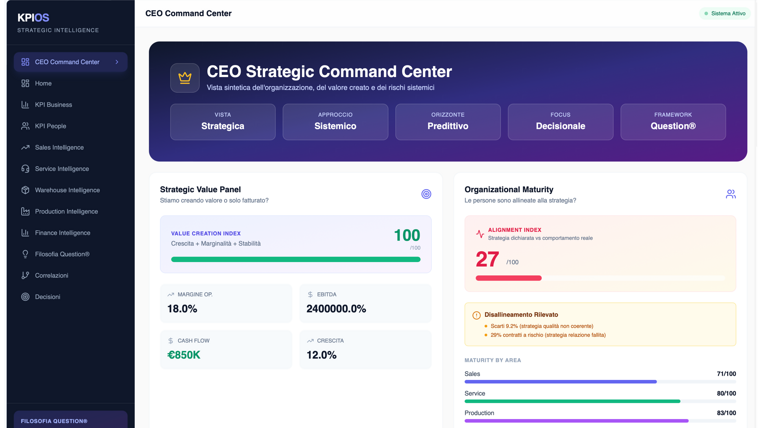Select the Vista Strategica card
This screenshot has height=428, width=761.
coord(223,121)
